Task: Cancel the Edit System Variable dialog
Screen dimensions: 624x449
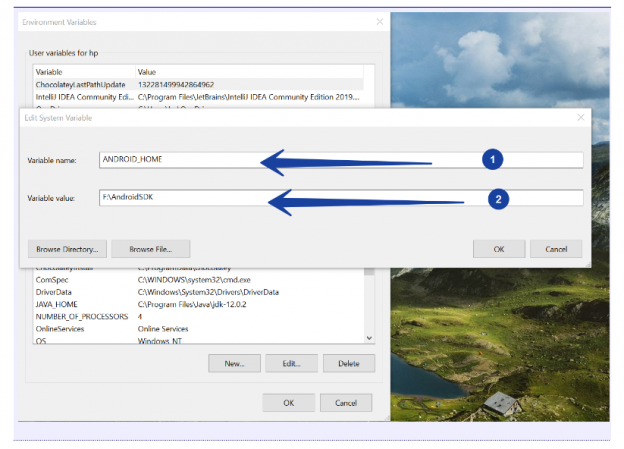Action: [556, 248]
